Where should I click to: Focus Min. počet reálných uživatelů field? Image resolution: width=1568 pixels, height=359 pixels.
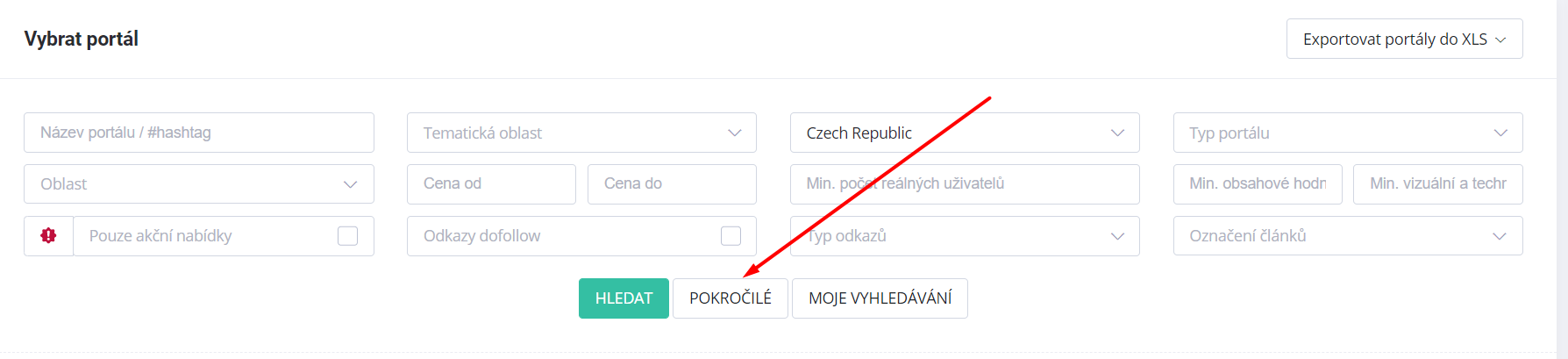coord(965,184)
